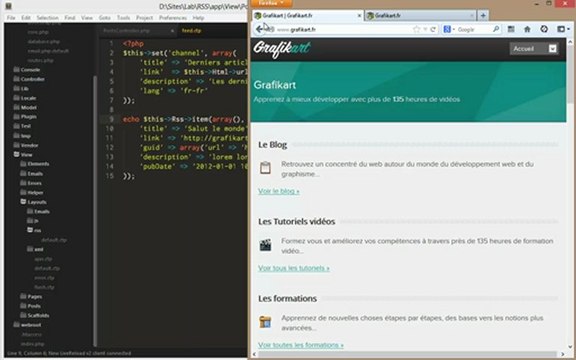Follow 'Voir tous les tutoriels' link
576x360 pixels.
[294, 268]
